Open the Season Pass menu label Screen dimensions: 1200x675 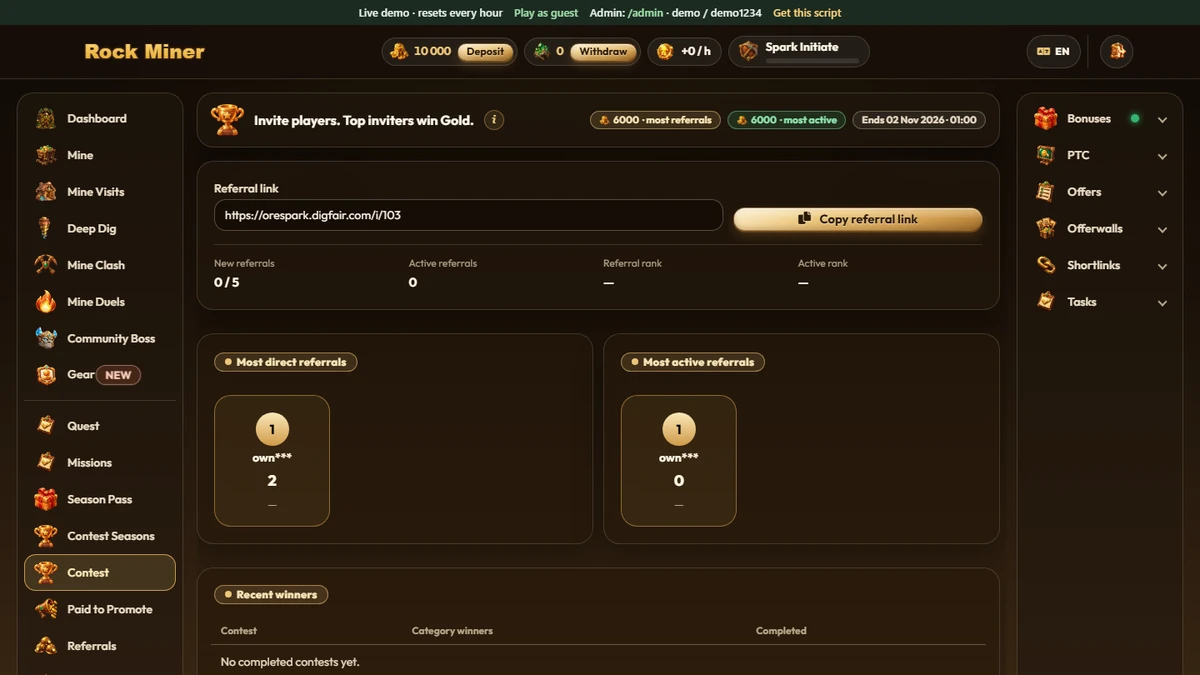coord(100,499)
